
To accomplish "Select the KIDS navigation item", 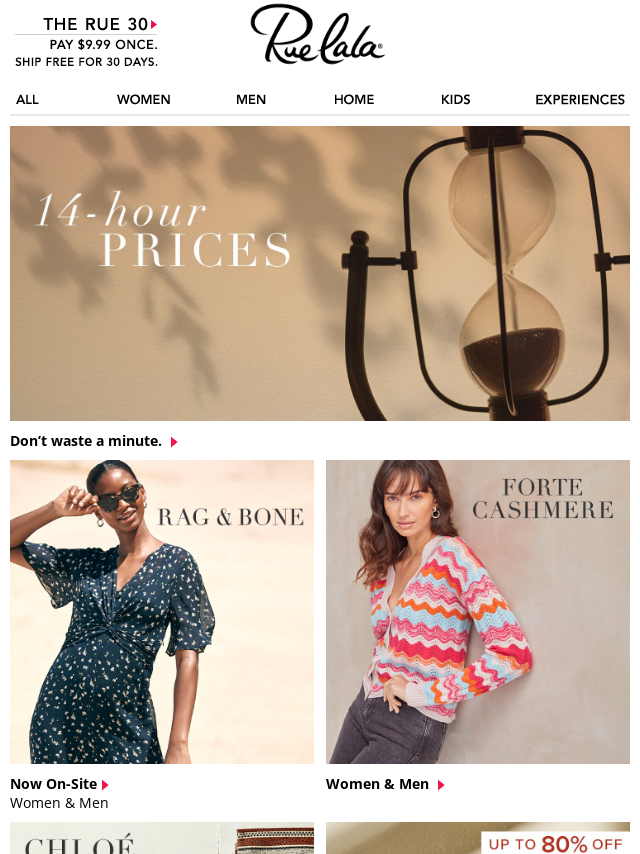I will pos(455,100).
